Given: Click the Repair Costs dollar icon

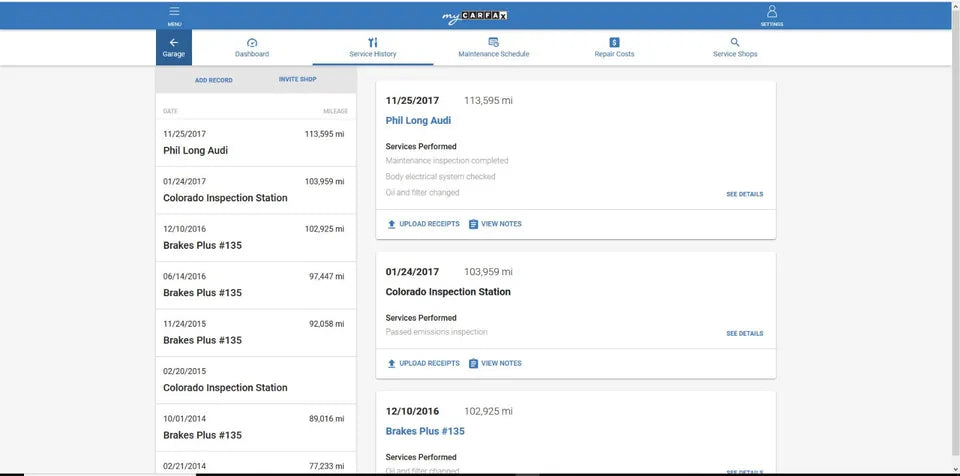Looking at the screenshot, I should tap(614, 42).
